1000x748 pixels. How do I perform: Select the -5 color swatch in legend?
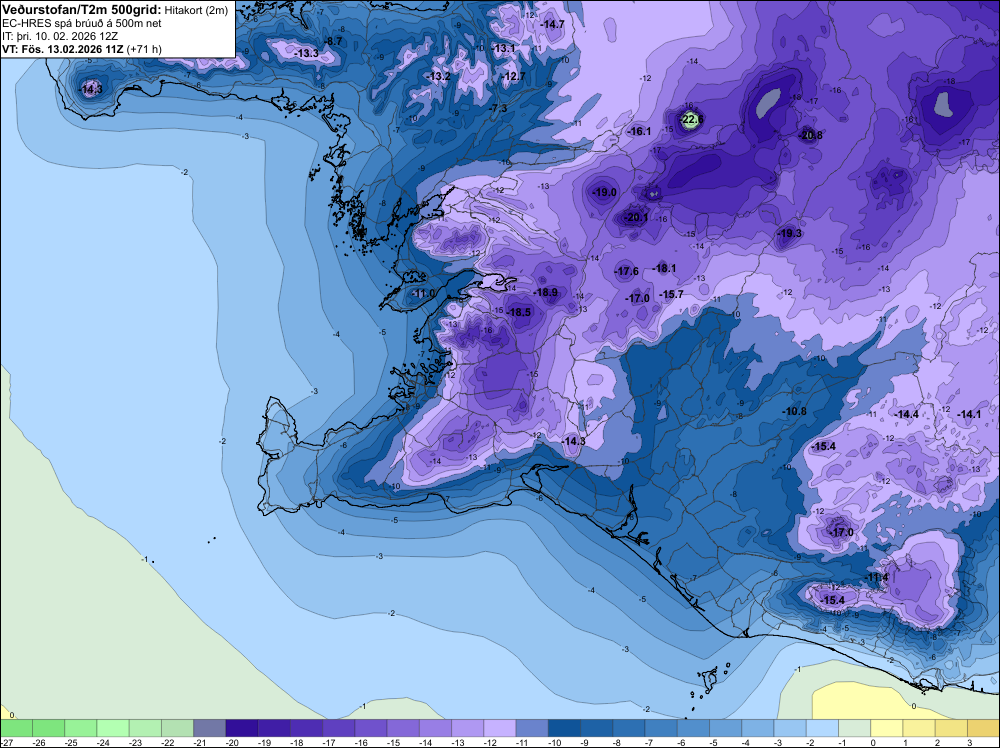[x=726, y=728]
